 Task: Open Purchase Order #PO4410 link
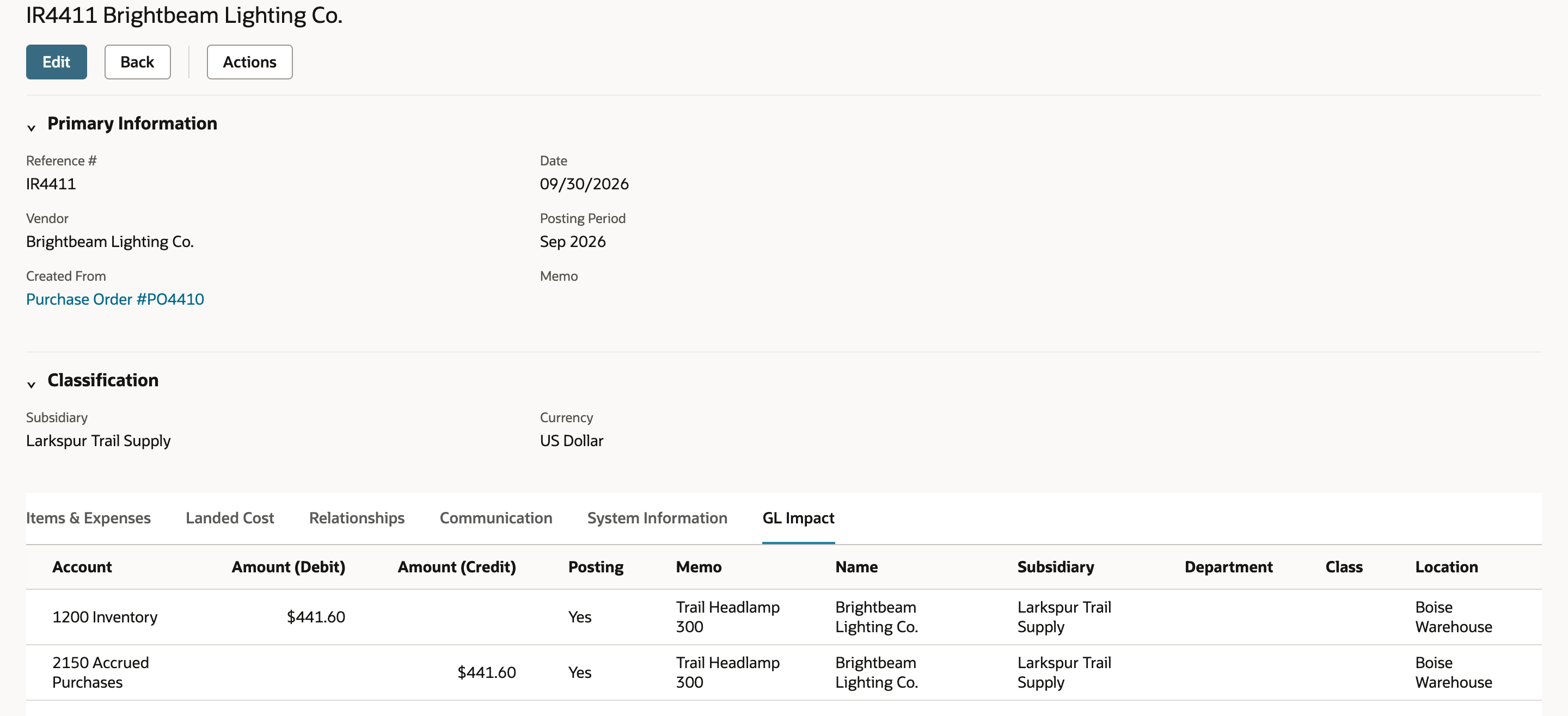[x=115, y=299]
